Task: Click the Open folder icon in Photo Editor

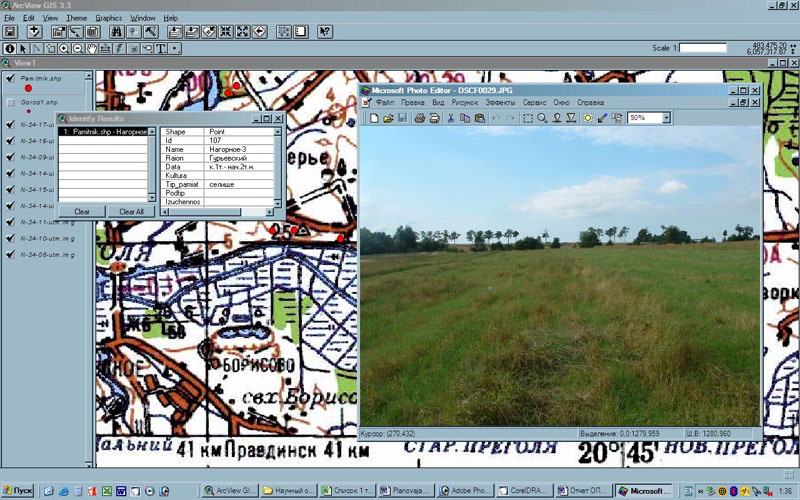Action: pos(387,118)
